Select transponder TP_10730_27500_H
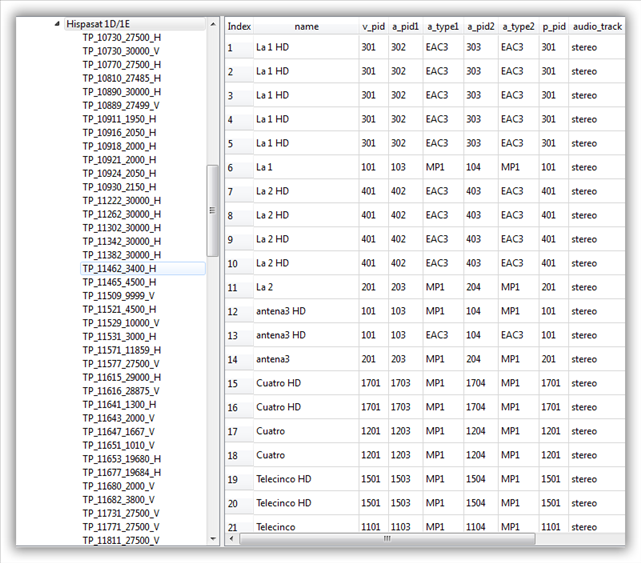This screenshot has height=563, width=641. tap(122, 38)
